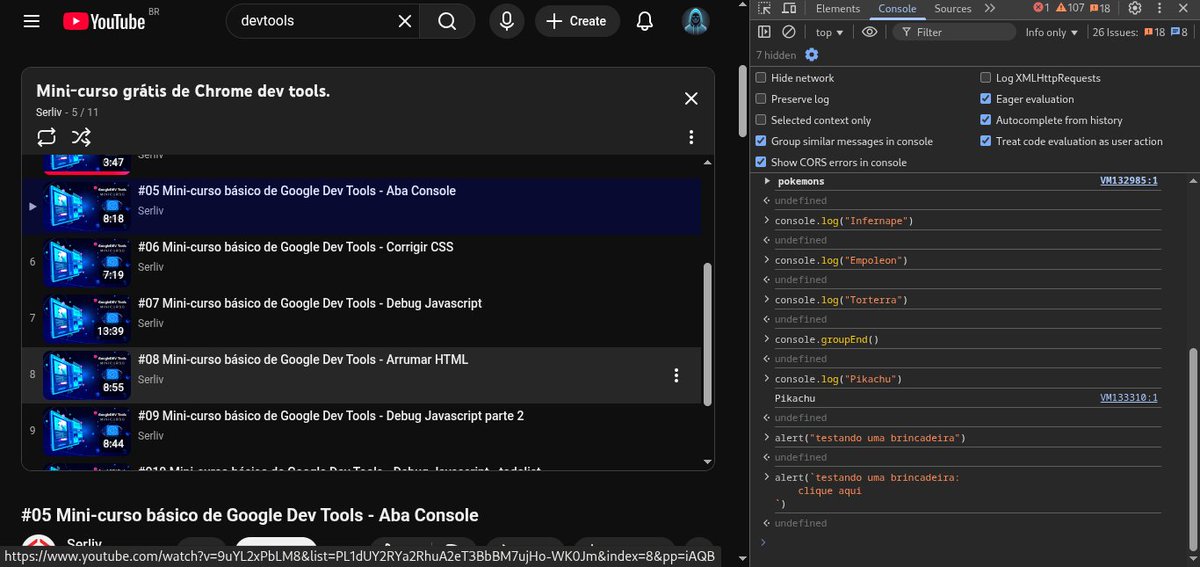The height and width of the screenshot is (567, 1200).
Task: Uncheck Group similar messages in console
Action: coord(761,141)
